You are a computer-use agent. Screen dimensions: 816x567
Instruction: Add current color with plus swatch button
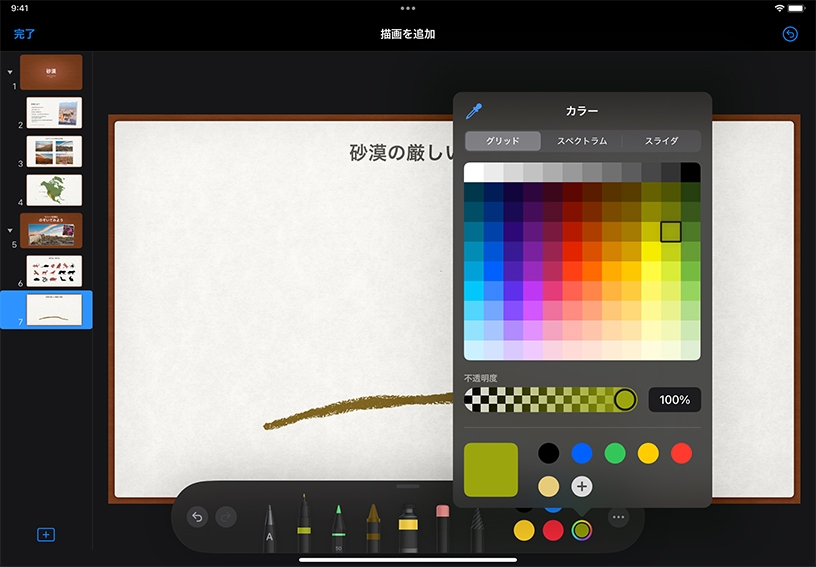point(582,486)
